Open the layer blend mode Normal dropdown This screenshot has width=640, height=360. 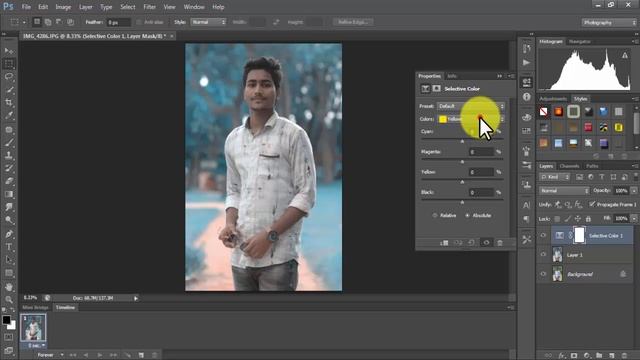tap(564, 191)
